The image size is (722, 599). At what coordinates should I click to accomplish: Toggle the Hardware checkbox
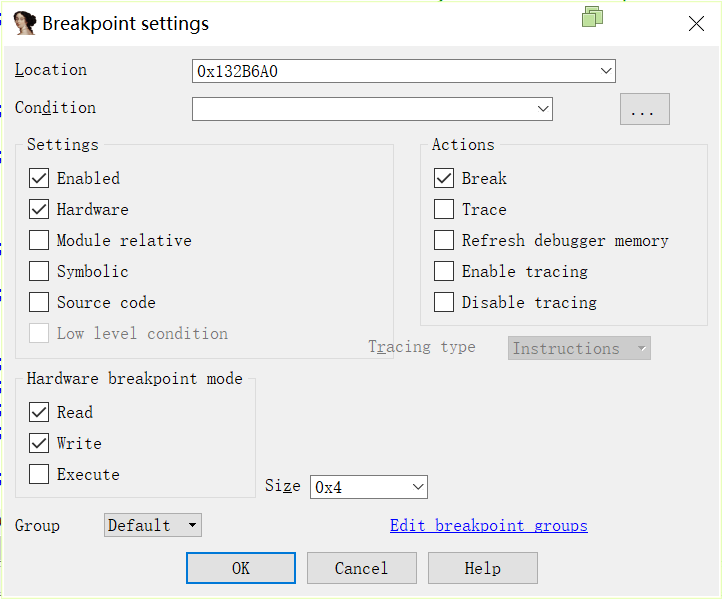[x=39, y=209]
